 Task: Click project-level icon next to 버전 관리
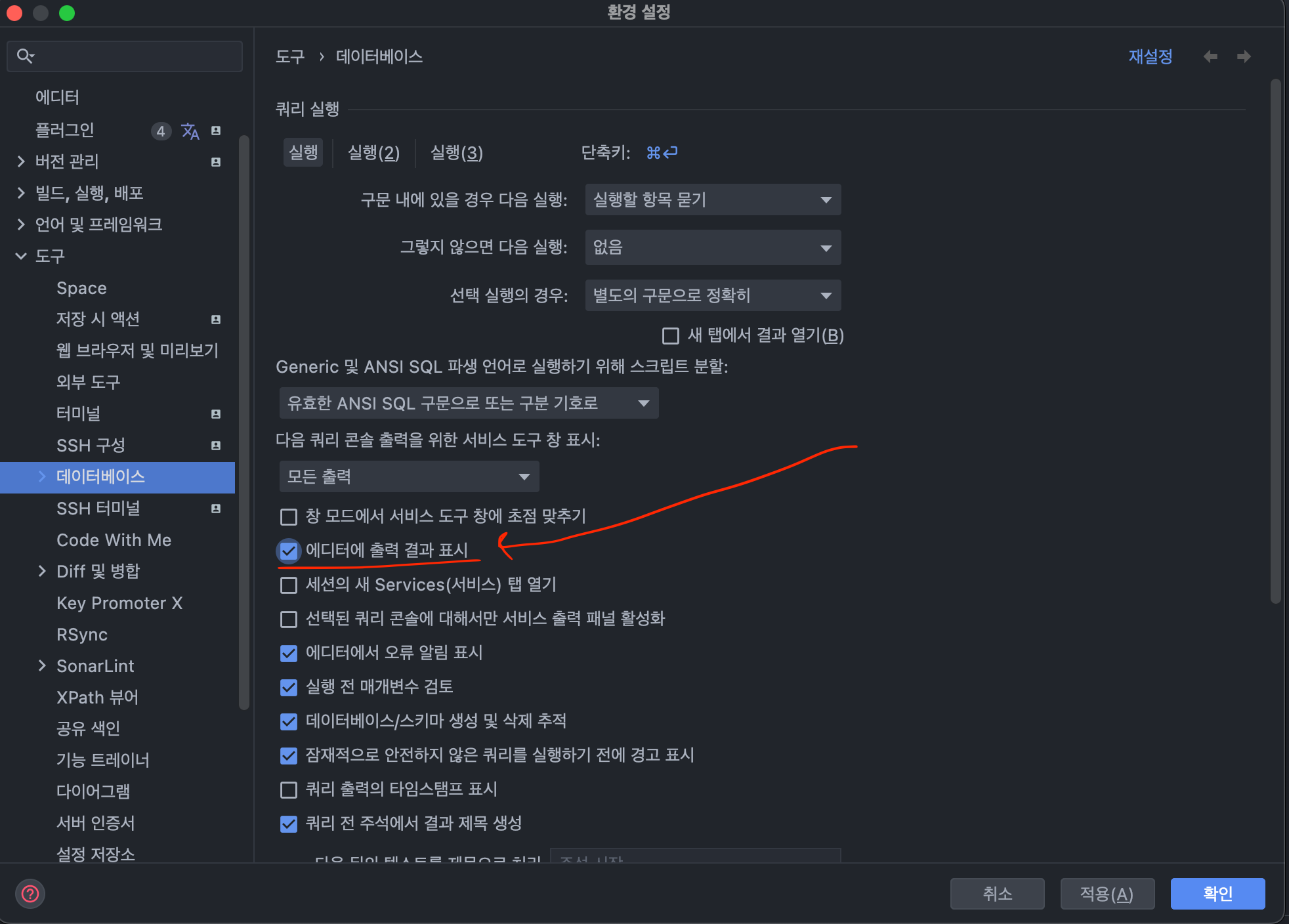pyautogui.click(x=216, y=161)
